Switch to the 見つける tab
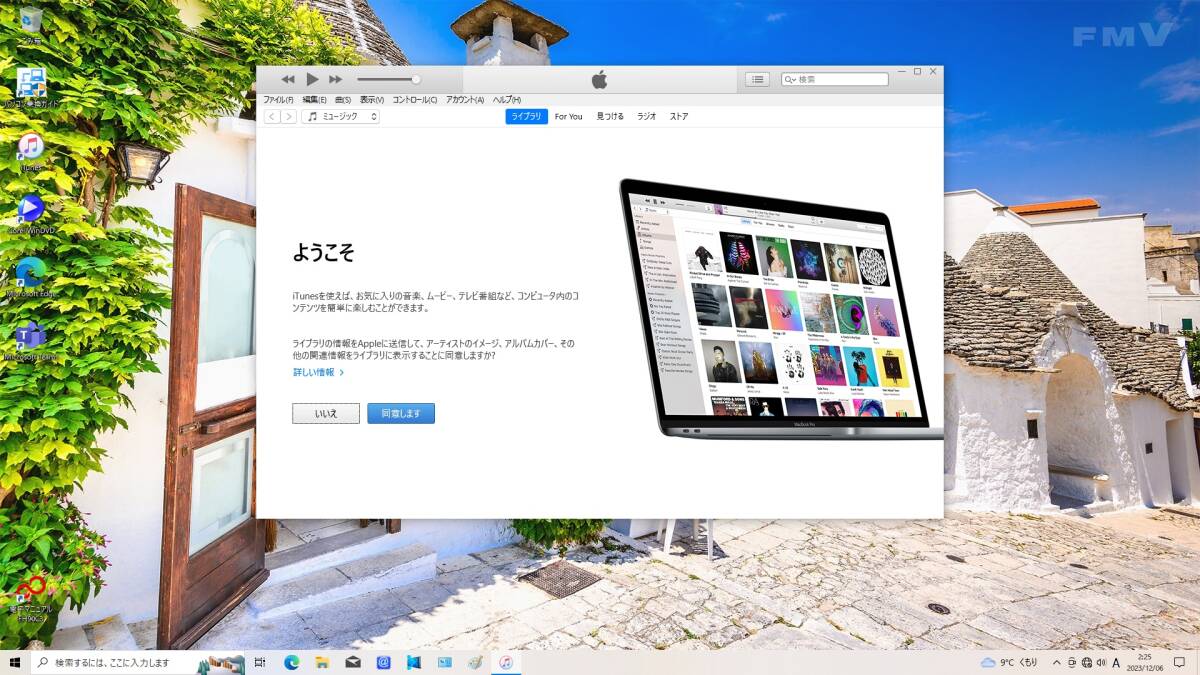This screenshot has width=1200, height=675. click(610, 117)
